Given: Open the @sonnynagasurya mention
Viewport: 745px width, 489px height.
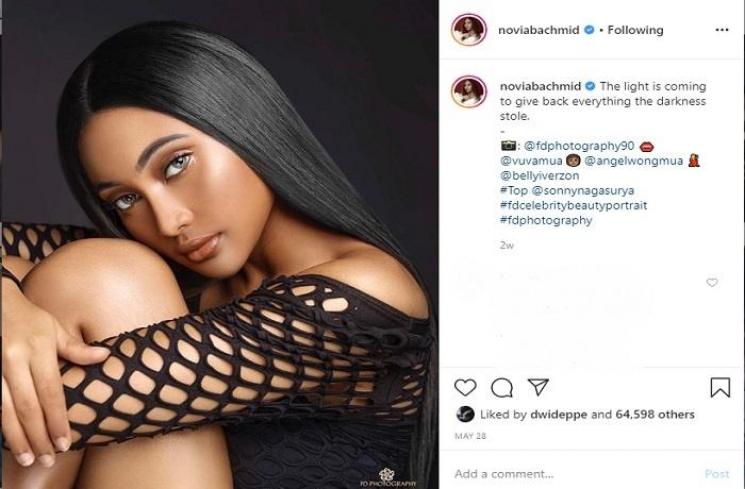Looking at the screenshot, I should [583, 191].
